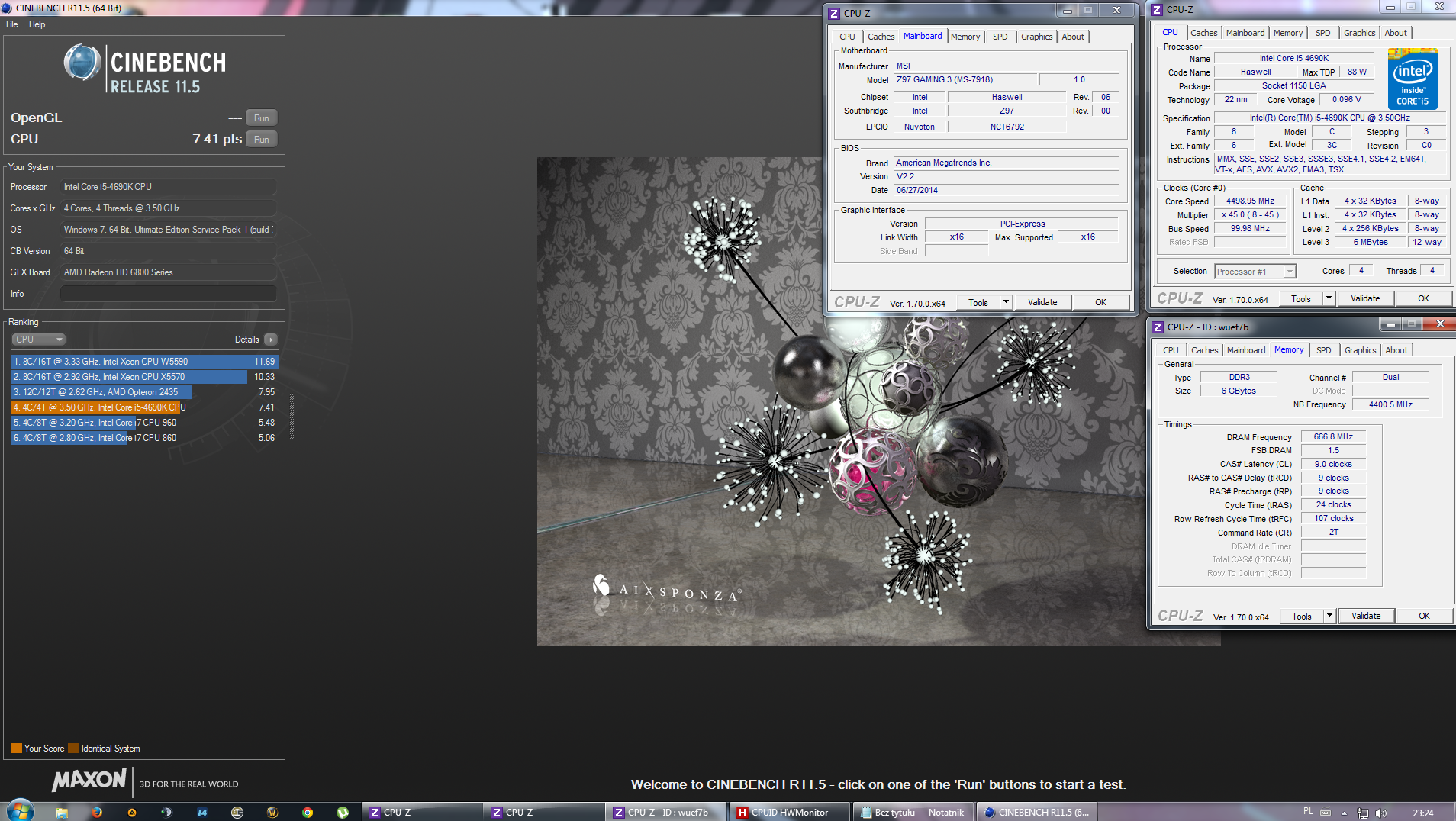
Task: Click Validate in CPU-Z wuef7b window
Action: 1366,617
